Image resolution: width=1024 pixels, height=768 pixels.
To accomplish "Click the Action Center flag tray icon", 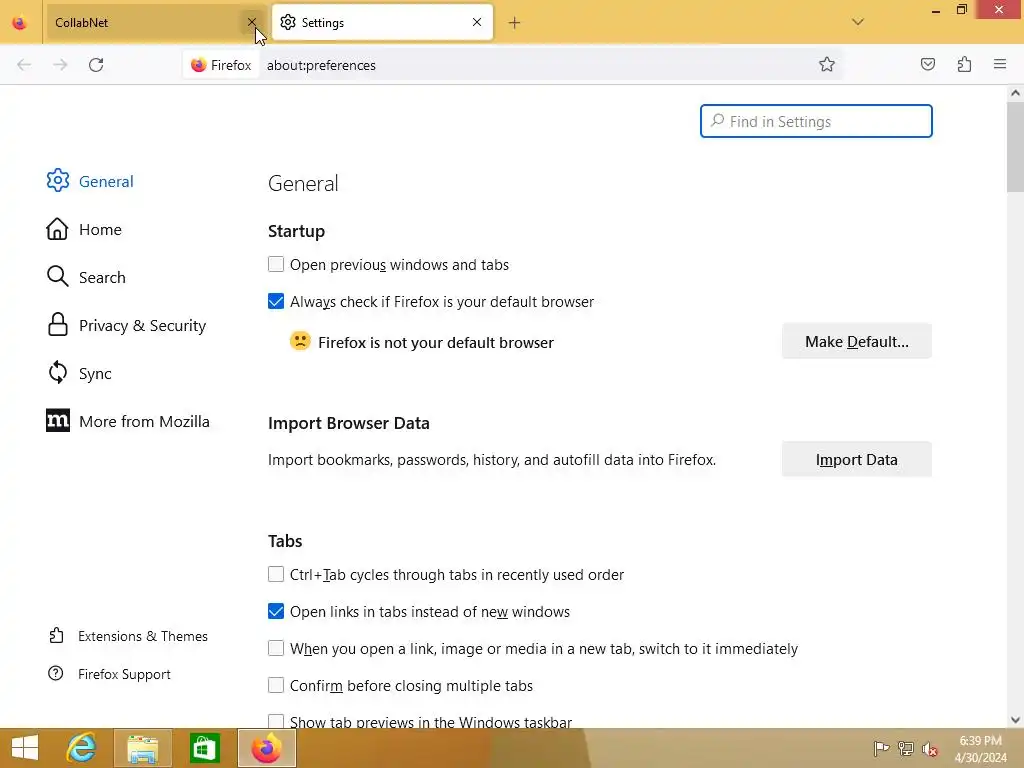I will (x=882, y=748).
